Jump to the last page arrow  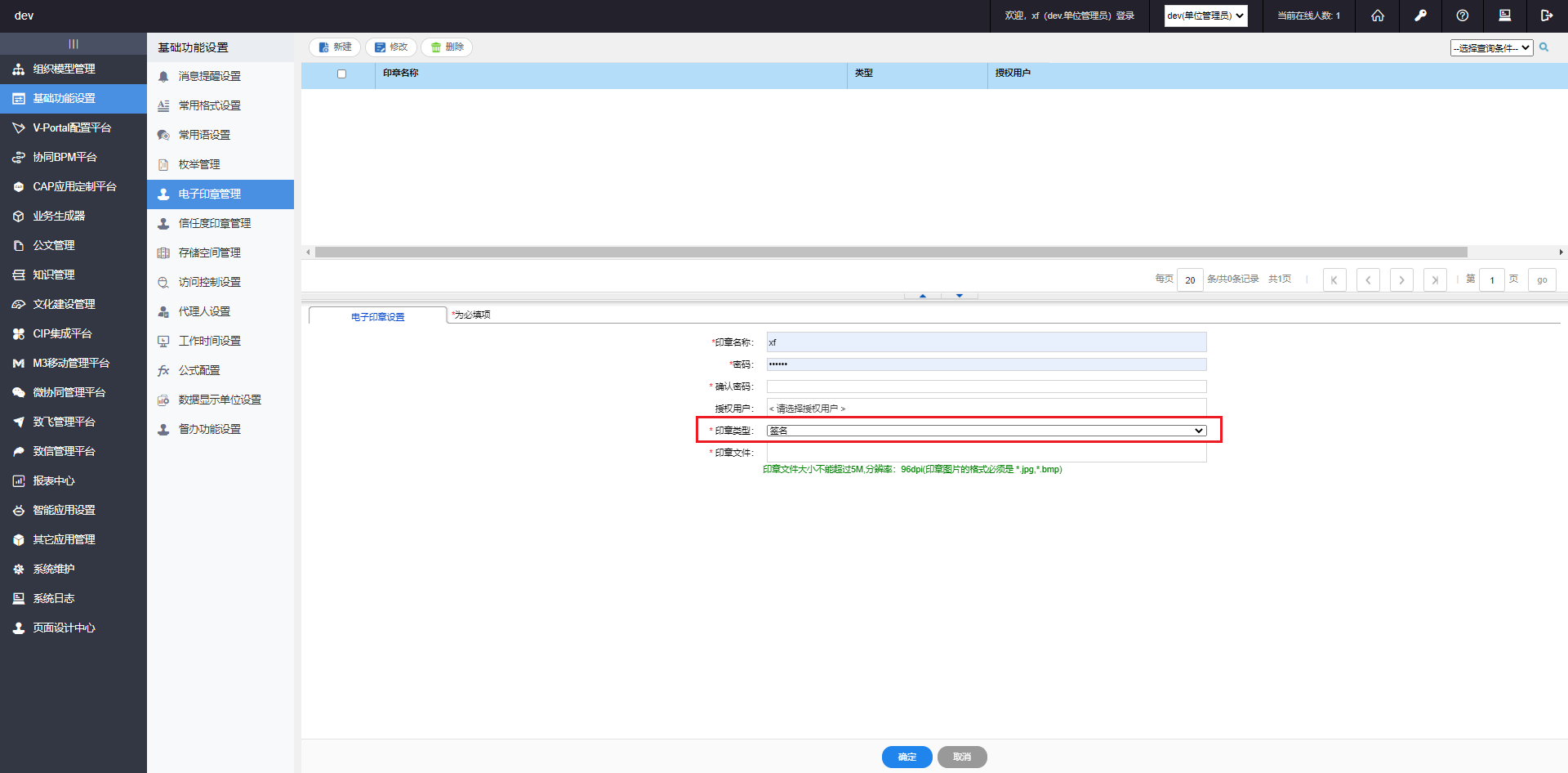click(1435, 280)
